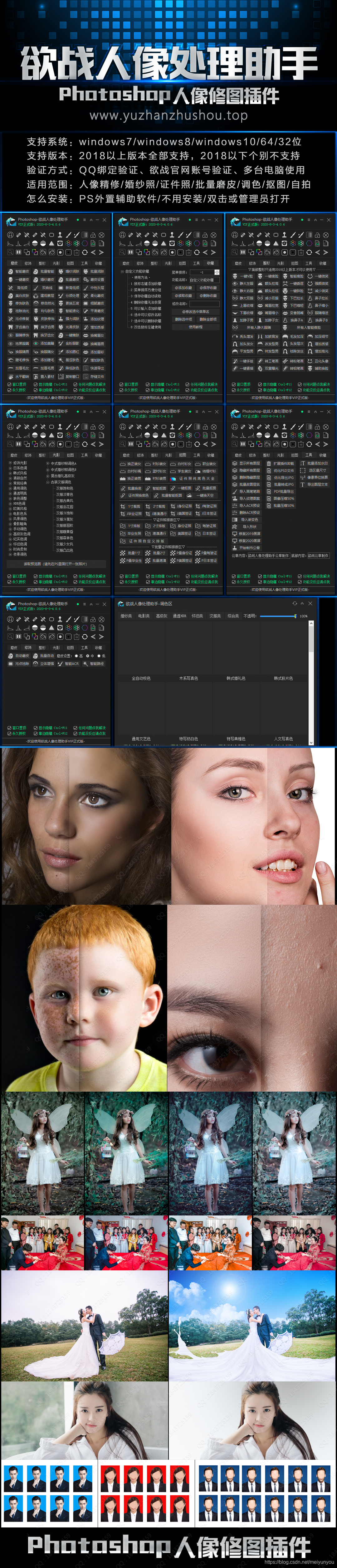This screenshot has height=1568, width=337.
Task: Click 开始制作公章 button
Action: pyautogui.click(x=247, y=548)
